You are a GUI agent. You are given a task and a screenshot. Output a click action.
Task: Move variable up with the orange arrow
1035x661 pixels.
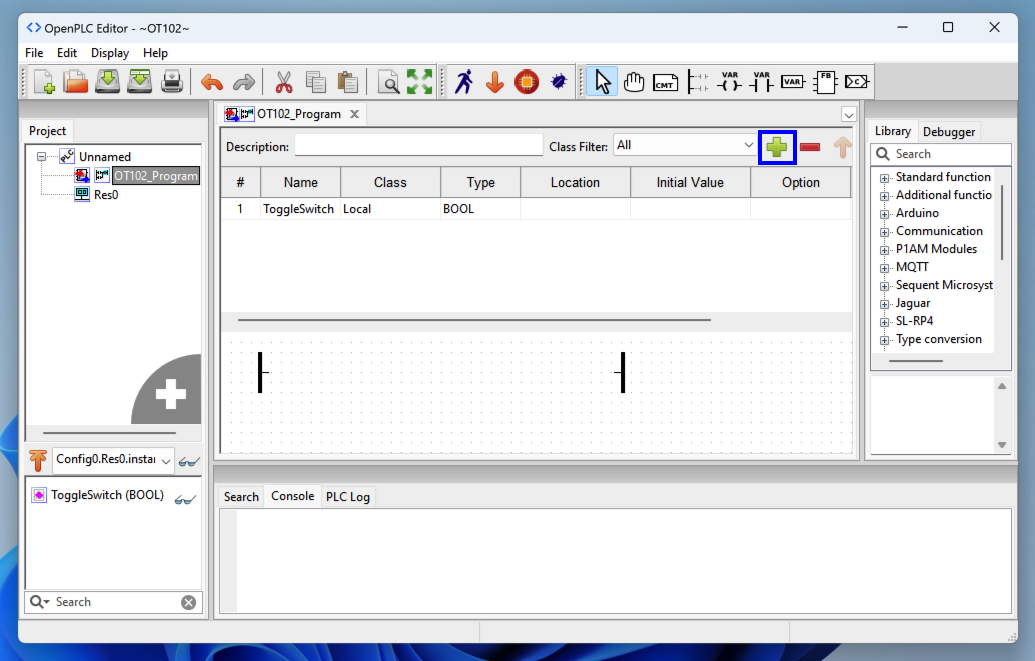point(842,147)
